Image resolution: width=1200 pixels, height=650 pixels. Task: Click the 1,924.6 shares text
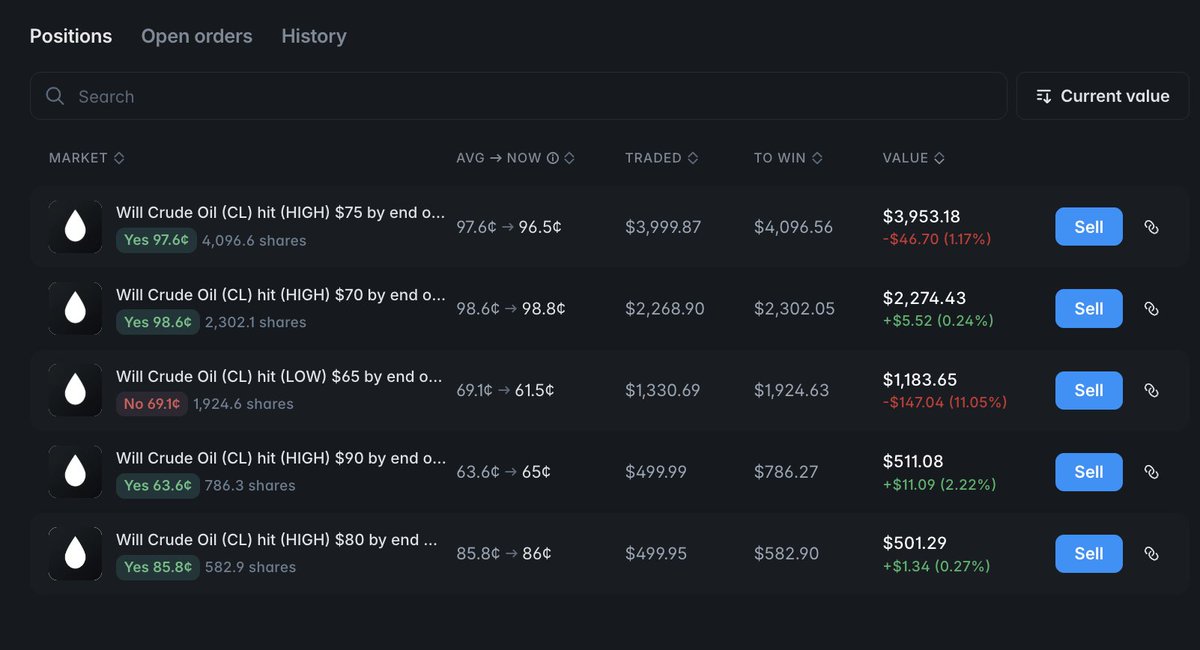click(243, 404)
